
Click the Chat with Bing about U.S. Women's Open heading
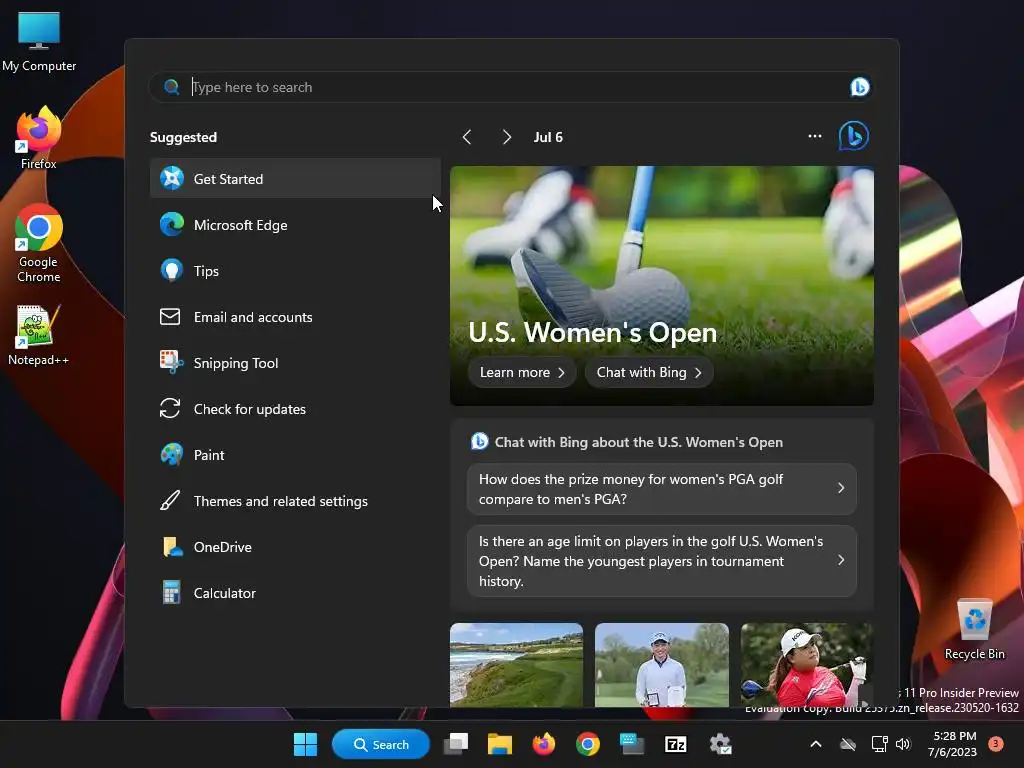[x=638, y=442]
